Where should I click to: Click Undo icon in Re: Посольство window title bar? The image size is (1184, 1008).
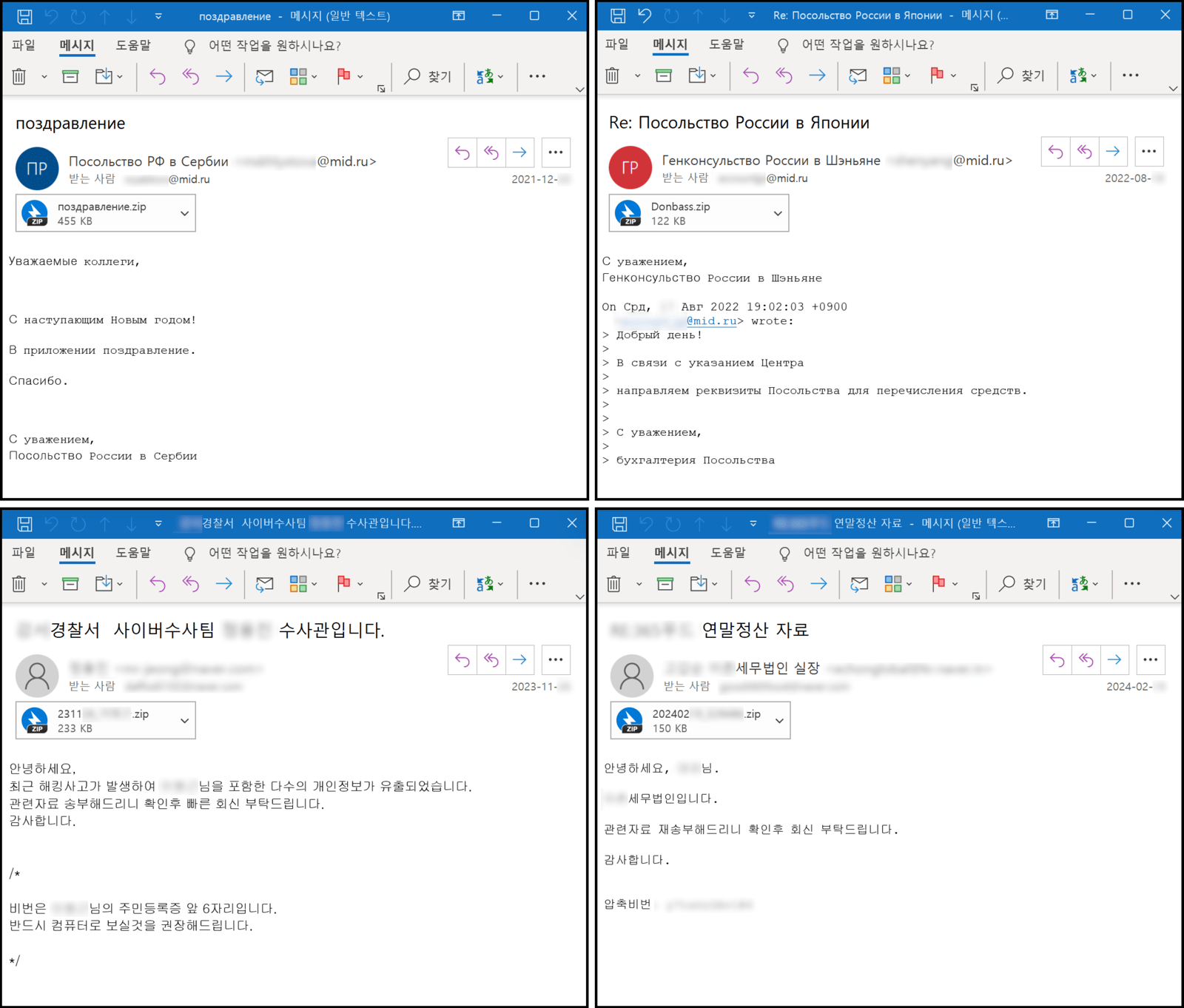point(645,15)
